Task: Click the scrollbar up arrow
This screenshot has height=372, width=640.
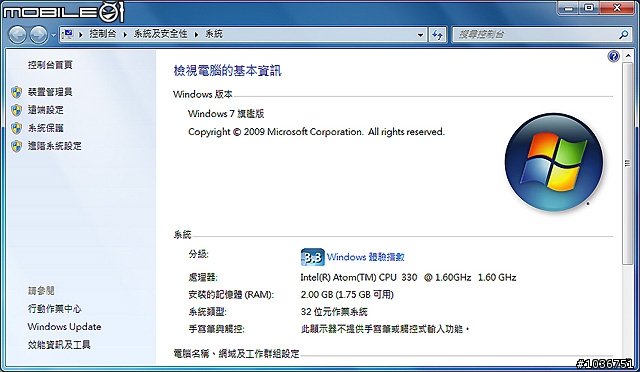Action: (x=627, y=56)
